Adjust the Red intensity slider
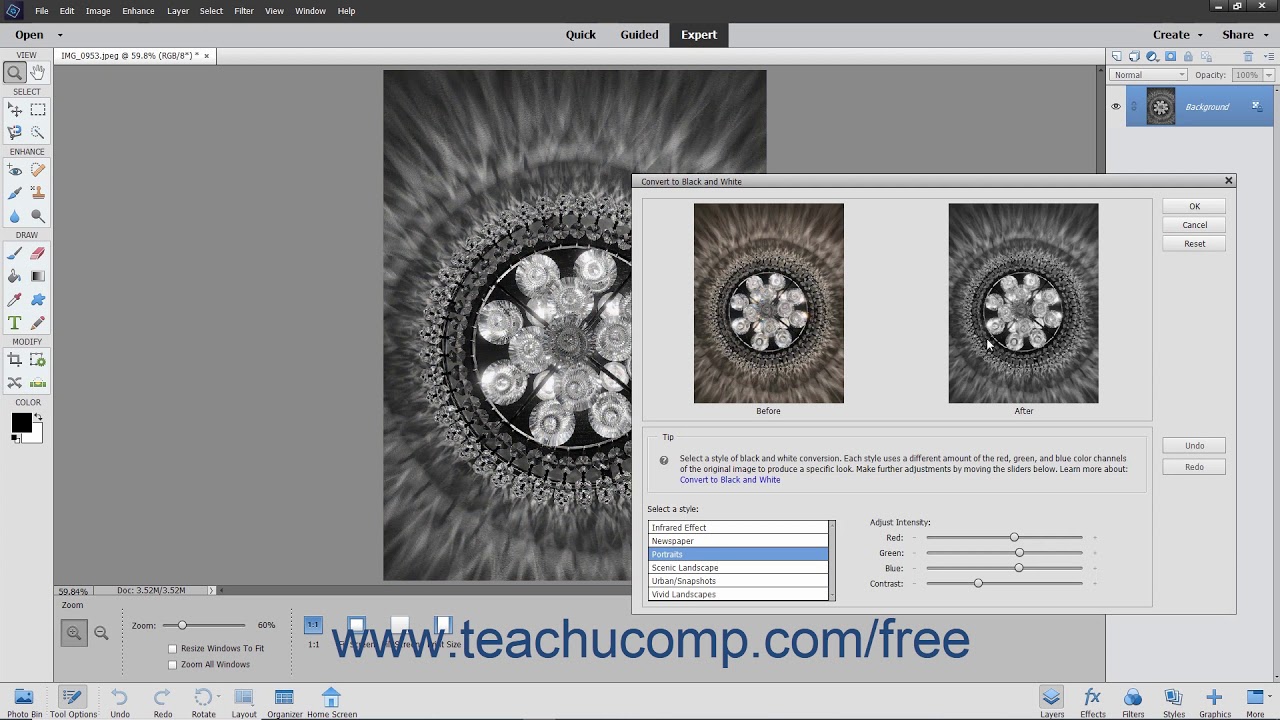The width and height of the screenshot is (1280, 720). click(x=1014, y=538)
